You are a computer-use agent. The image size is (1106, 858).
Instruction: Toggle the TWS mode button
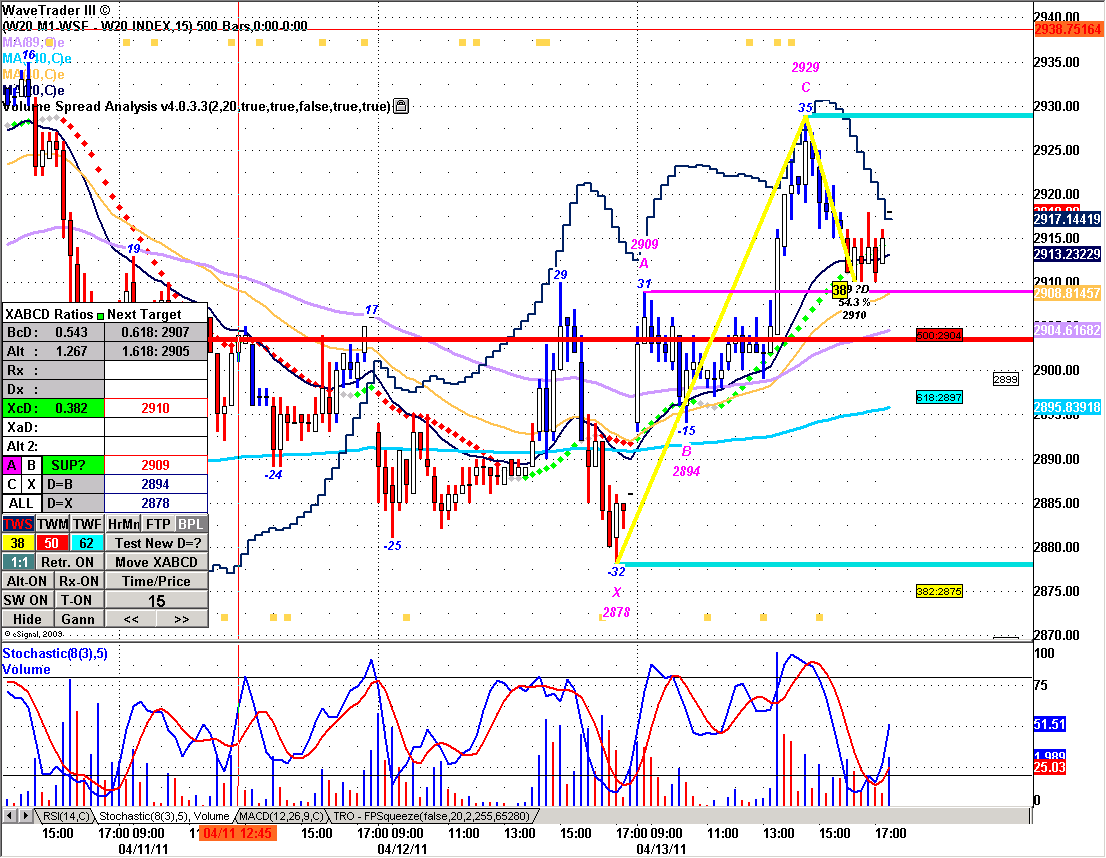coord(18,524)
